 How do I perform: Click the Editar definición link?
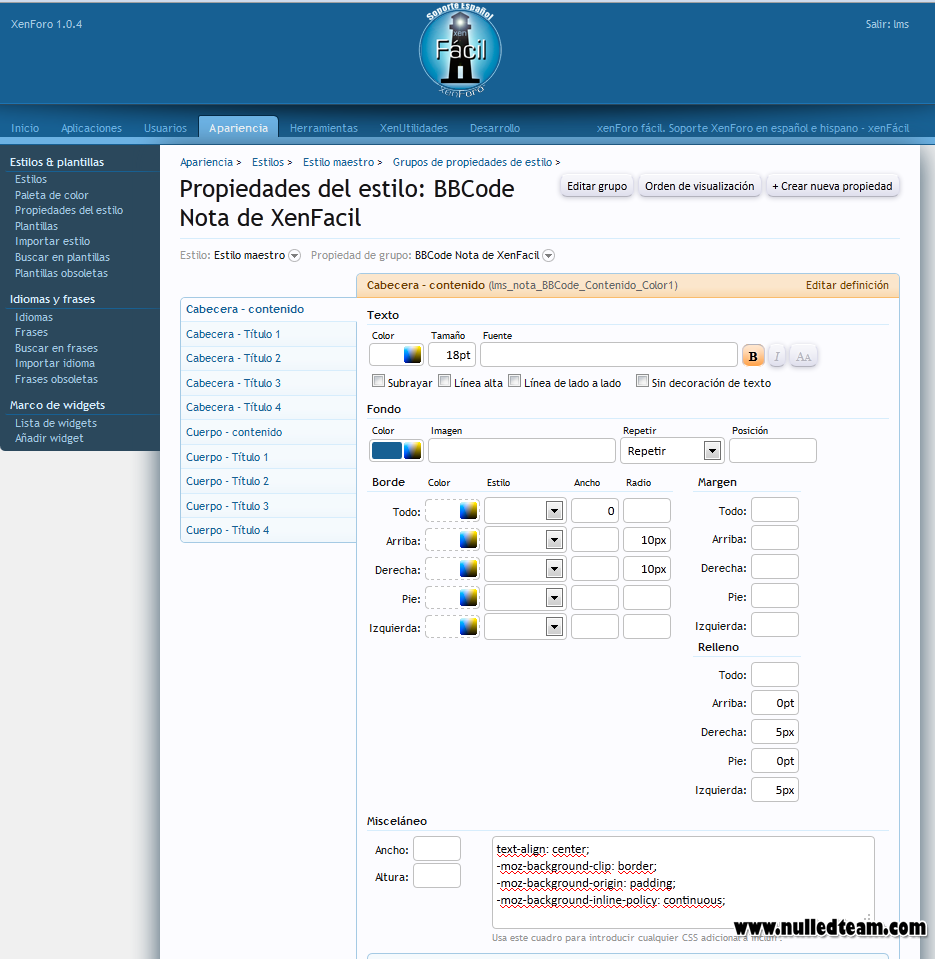(x=847, y=285)
